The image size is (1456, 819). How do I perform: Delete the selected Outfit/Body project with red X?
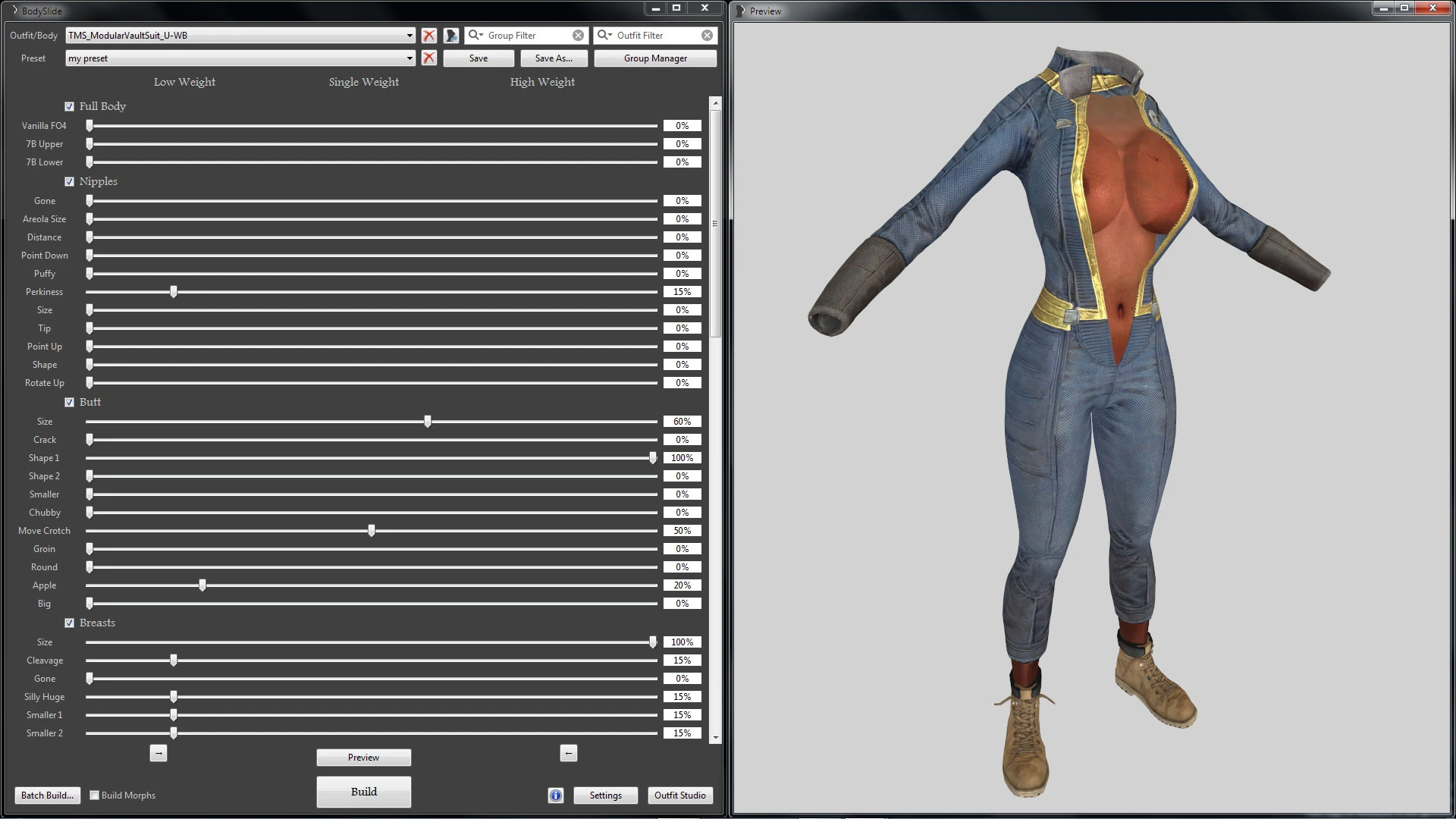(x=429, y=36)
